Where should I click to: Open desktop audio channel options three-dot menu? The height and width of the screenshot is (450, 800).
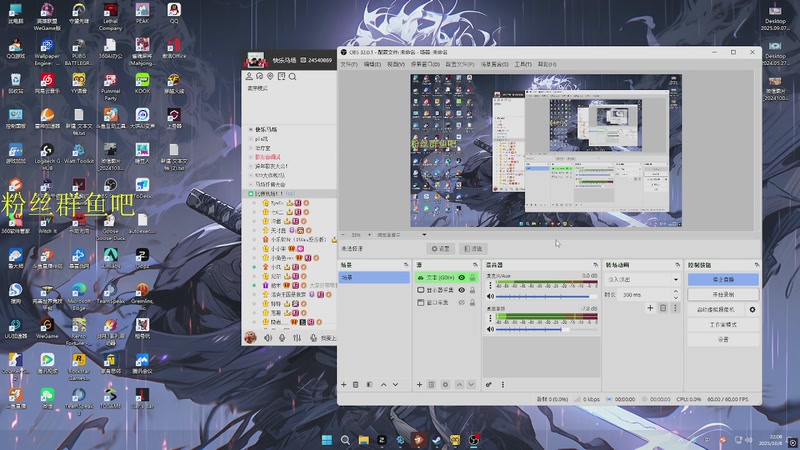coord(490,318)
